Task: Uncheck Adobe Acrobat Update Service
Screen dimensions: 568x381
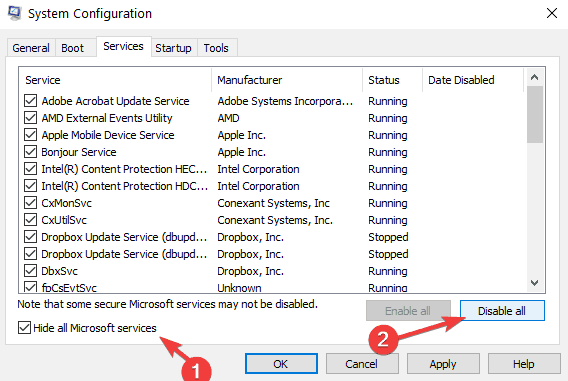Action: [30, 101]
